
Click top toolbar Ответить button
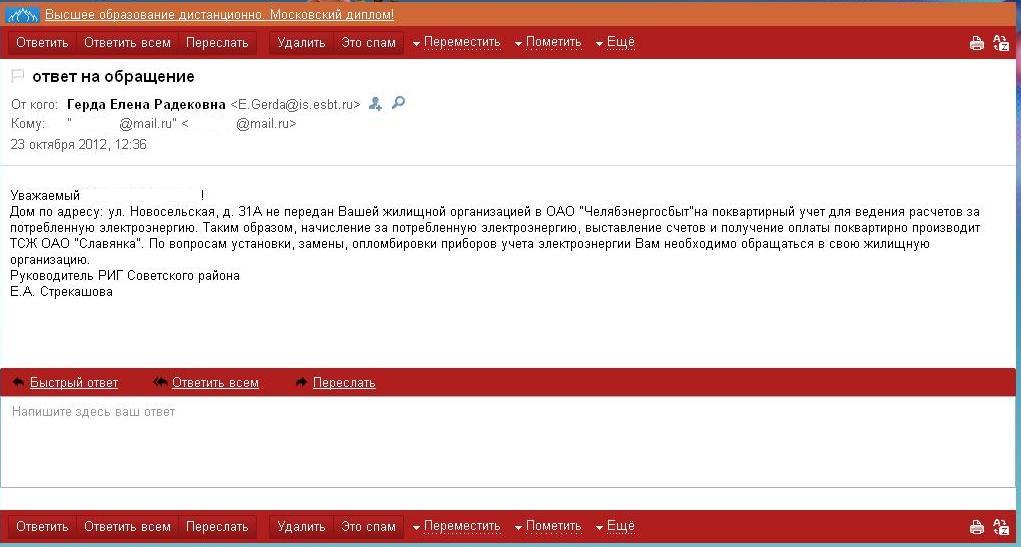click(42, 43)
